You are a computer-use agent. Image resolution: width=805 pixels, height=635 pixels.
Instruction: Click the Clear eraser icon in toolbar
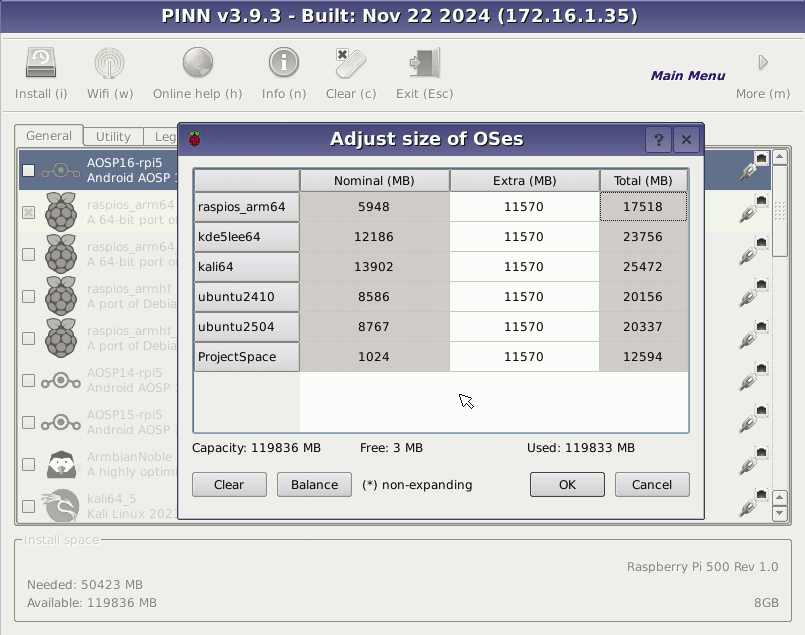click(350, 64)
